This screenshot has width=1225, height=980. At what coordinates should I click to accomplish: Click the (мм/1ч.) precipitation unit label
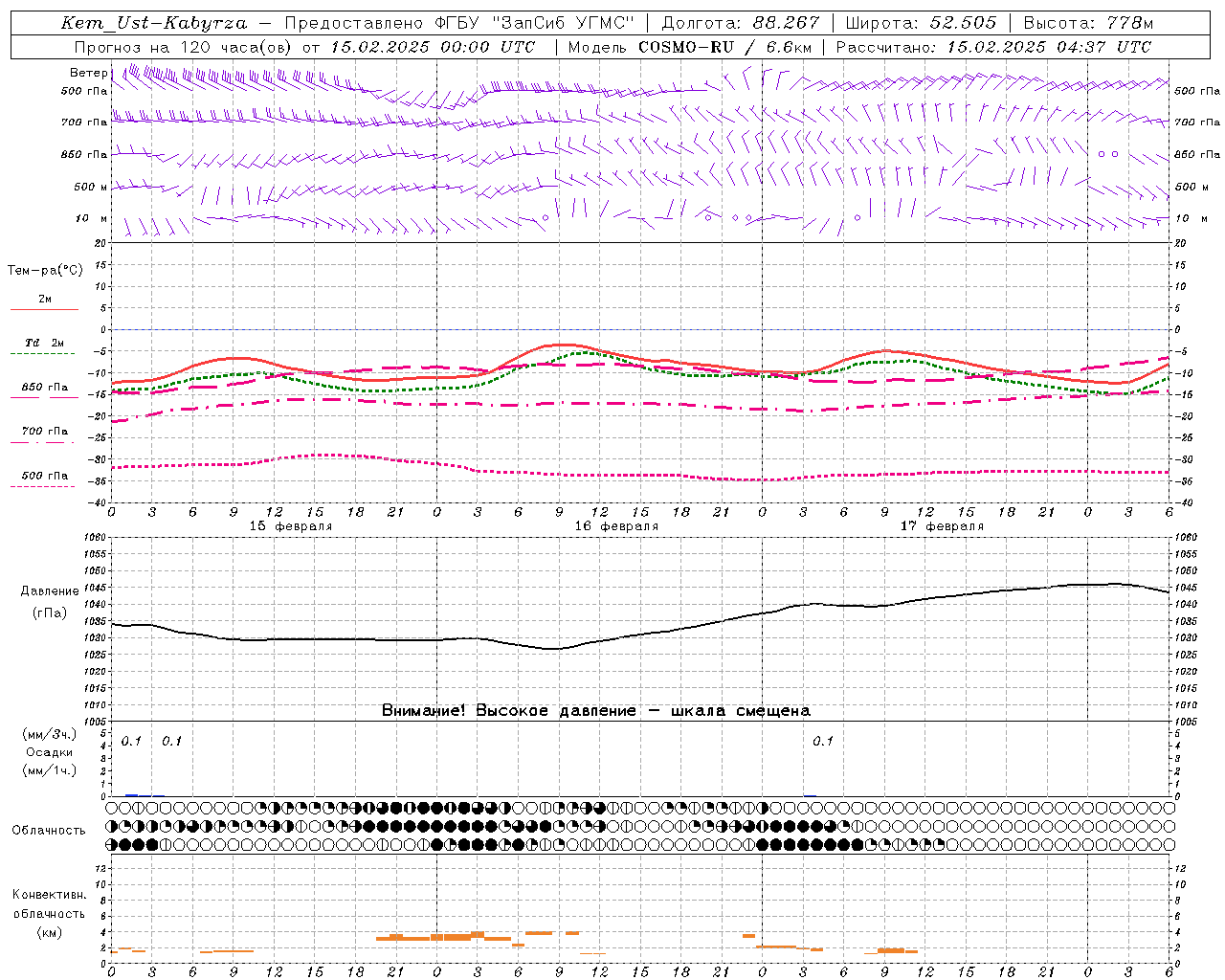pyautogui.click(x=49, y=770)
